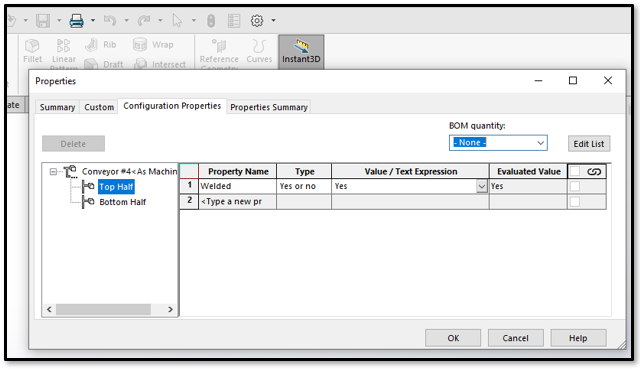This screenshot has height=369, width=640.
Task: Click the Property Name column header
Action: click(x=238, y=171)
